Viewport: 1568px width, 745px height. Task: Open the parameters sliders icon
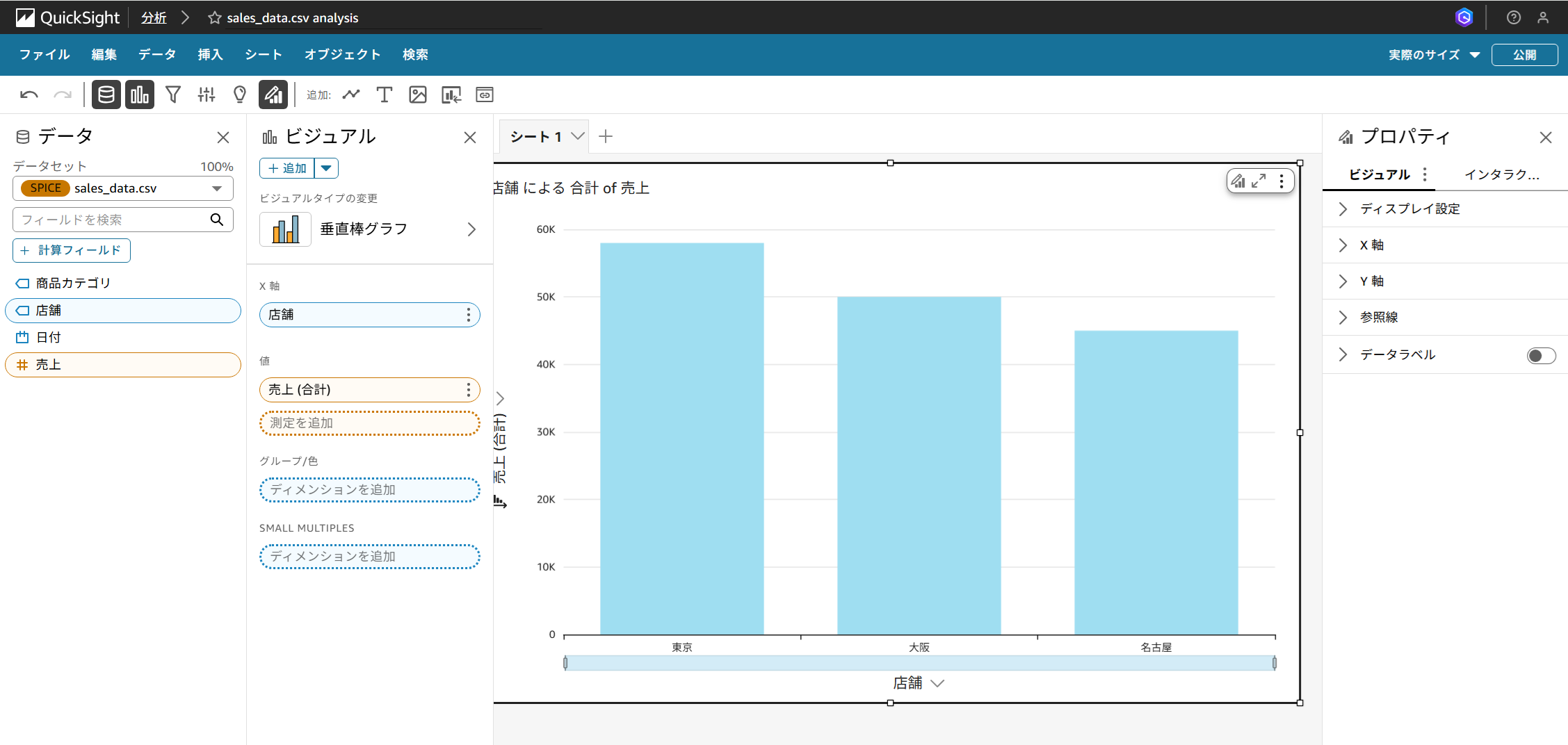coord(207,95)
